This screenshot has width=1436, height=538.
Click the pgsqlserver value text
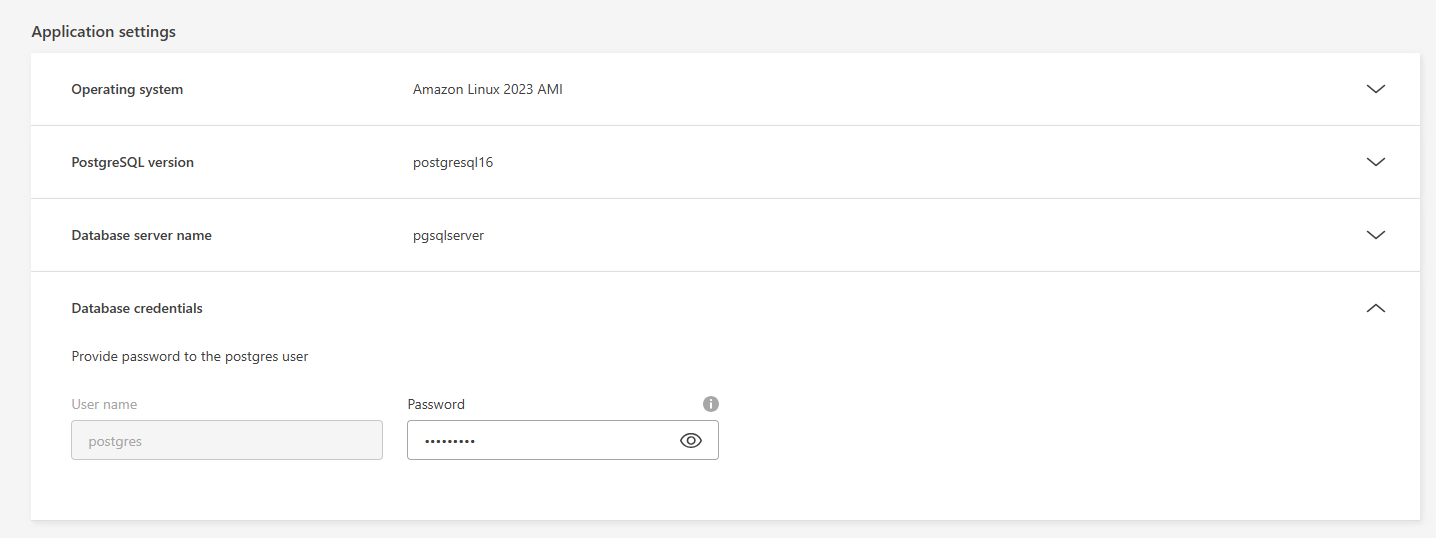click(x=448, y=235)
